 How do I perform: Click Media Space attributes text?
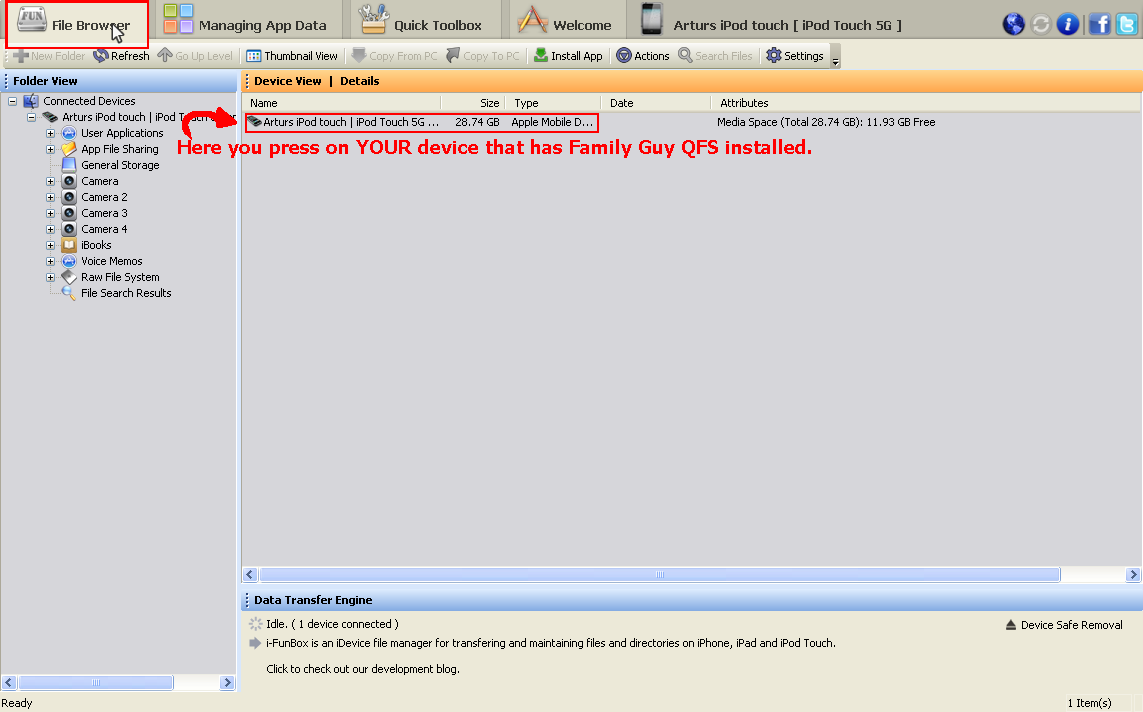[x=826, y=122]
